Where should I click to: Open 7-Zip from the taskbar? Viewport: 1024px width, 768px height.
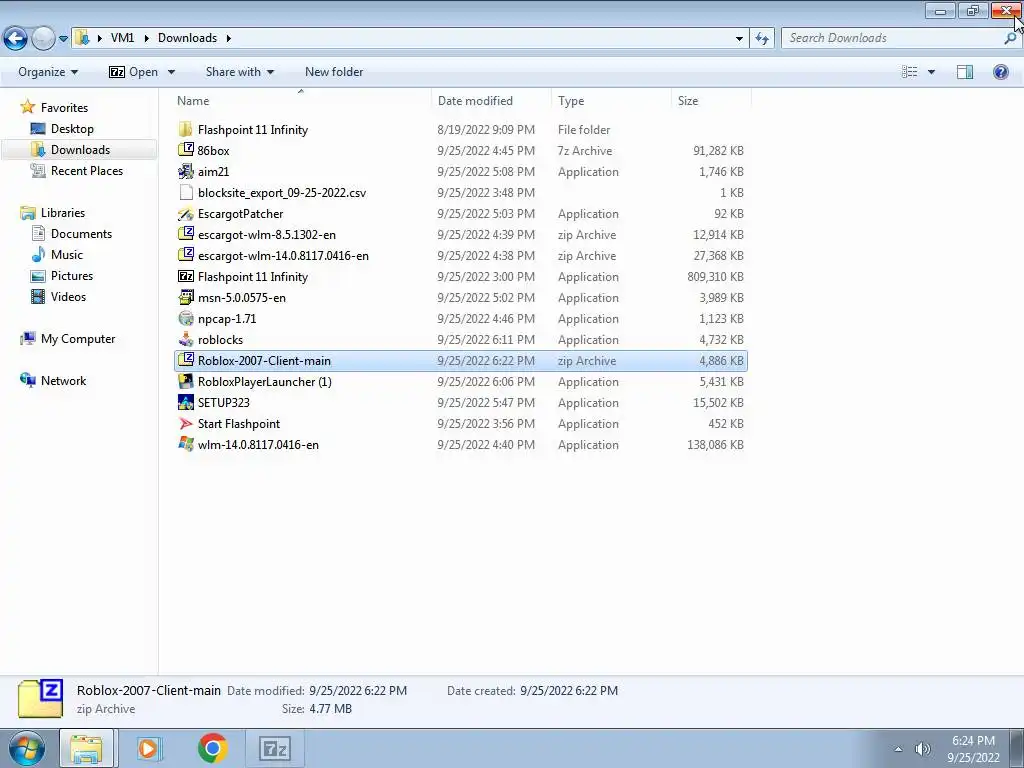[274, 748]
